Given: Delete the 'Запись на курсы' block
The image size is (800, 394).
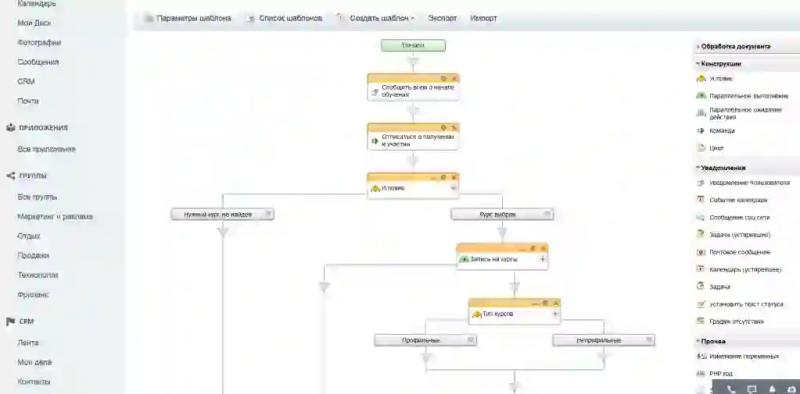Looking at the screenshot, I should pyautogui.click(x=542, y=248).
